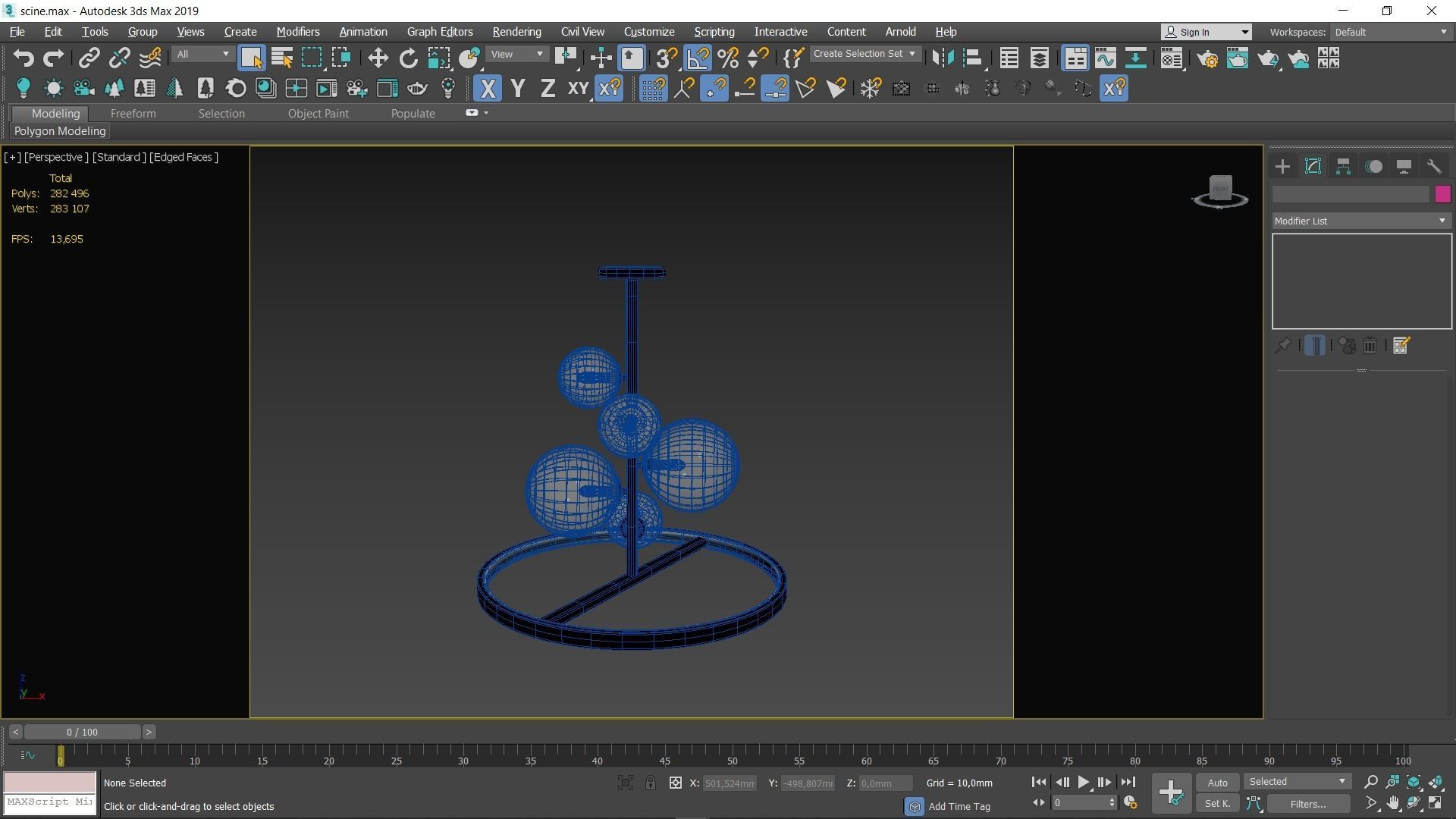
Task: Open the Selected key filter dropdown
Action: tap(1297, 782)
